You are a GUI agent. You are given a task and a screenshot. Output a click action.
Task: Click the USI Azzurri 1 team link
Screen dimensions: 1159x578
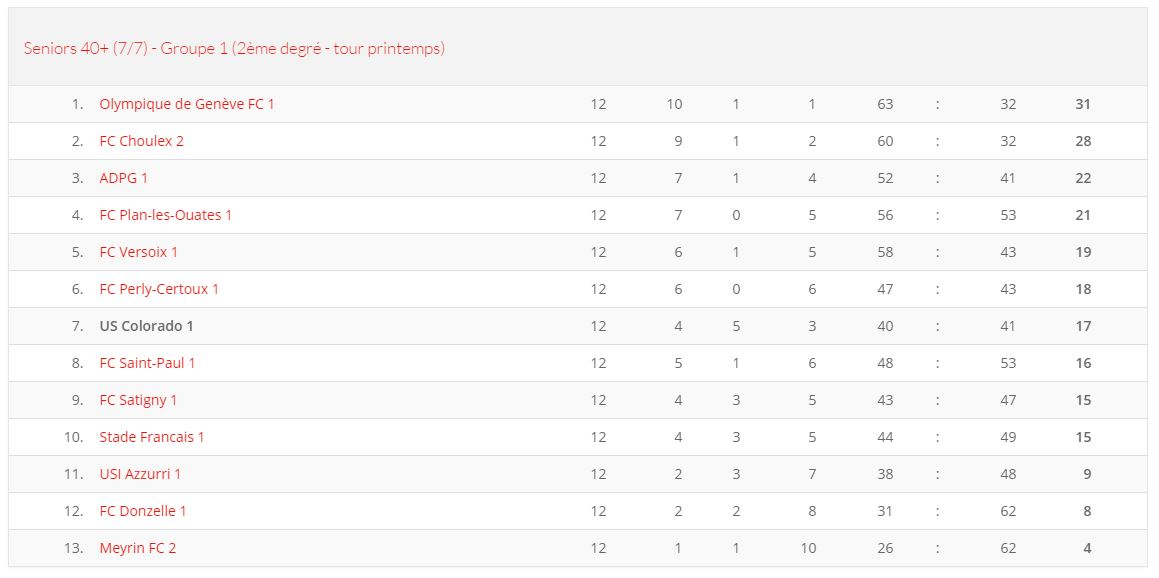140,474
